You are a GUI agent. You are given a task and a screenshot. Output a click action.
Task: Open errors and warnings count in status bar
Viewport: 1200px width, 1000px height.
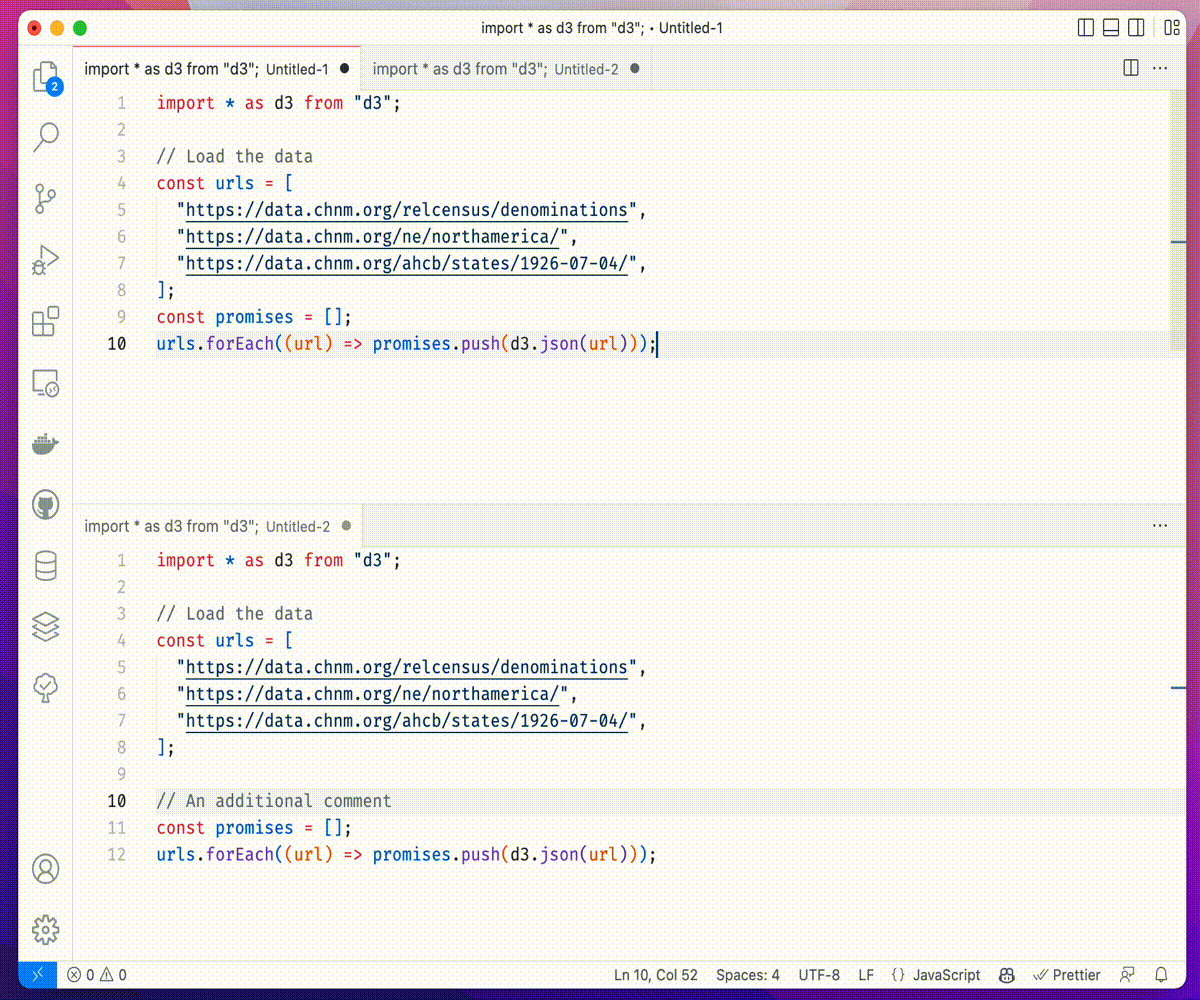coord(97,975)
